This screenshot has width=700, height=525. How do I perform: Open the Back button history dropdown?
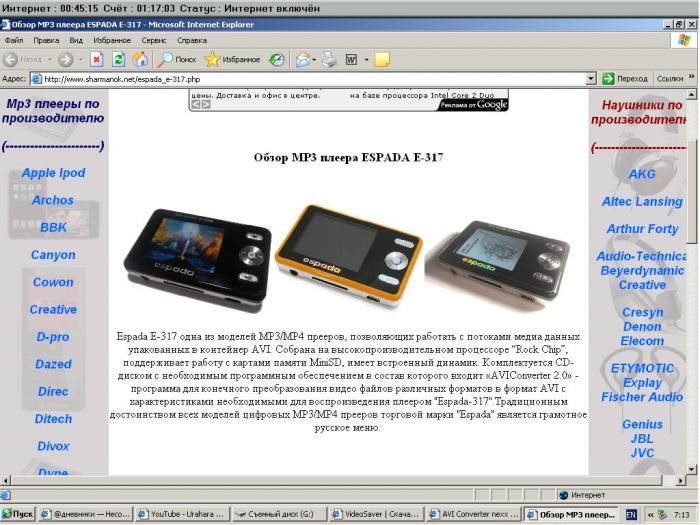(x=50, y=59)
